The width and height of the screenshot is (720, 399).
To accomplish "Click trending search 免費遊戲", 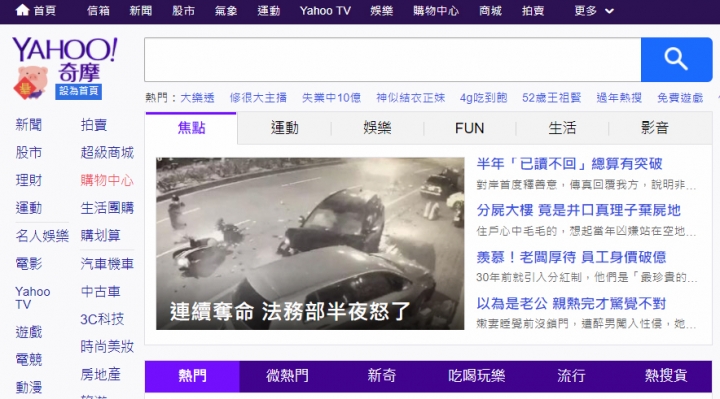I will [x=680, y=98].
